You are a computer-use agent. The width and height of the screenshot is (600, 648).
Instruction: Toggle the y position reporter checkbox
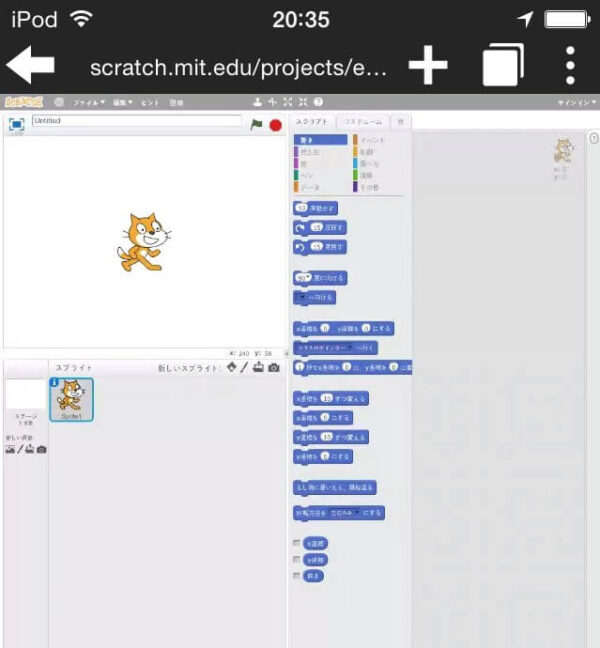tap(296, 560)
